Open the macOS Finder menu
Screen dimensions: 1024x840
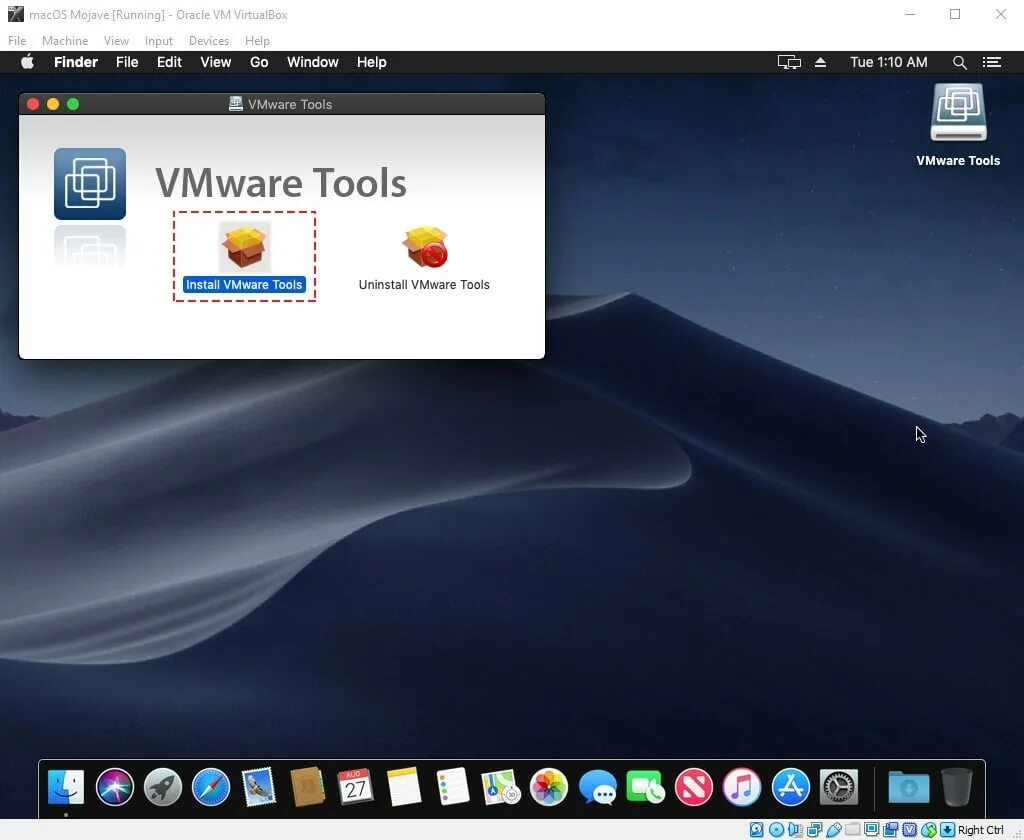[x=76, y=62]
